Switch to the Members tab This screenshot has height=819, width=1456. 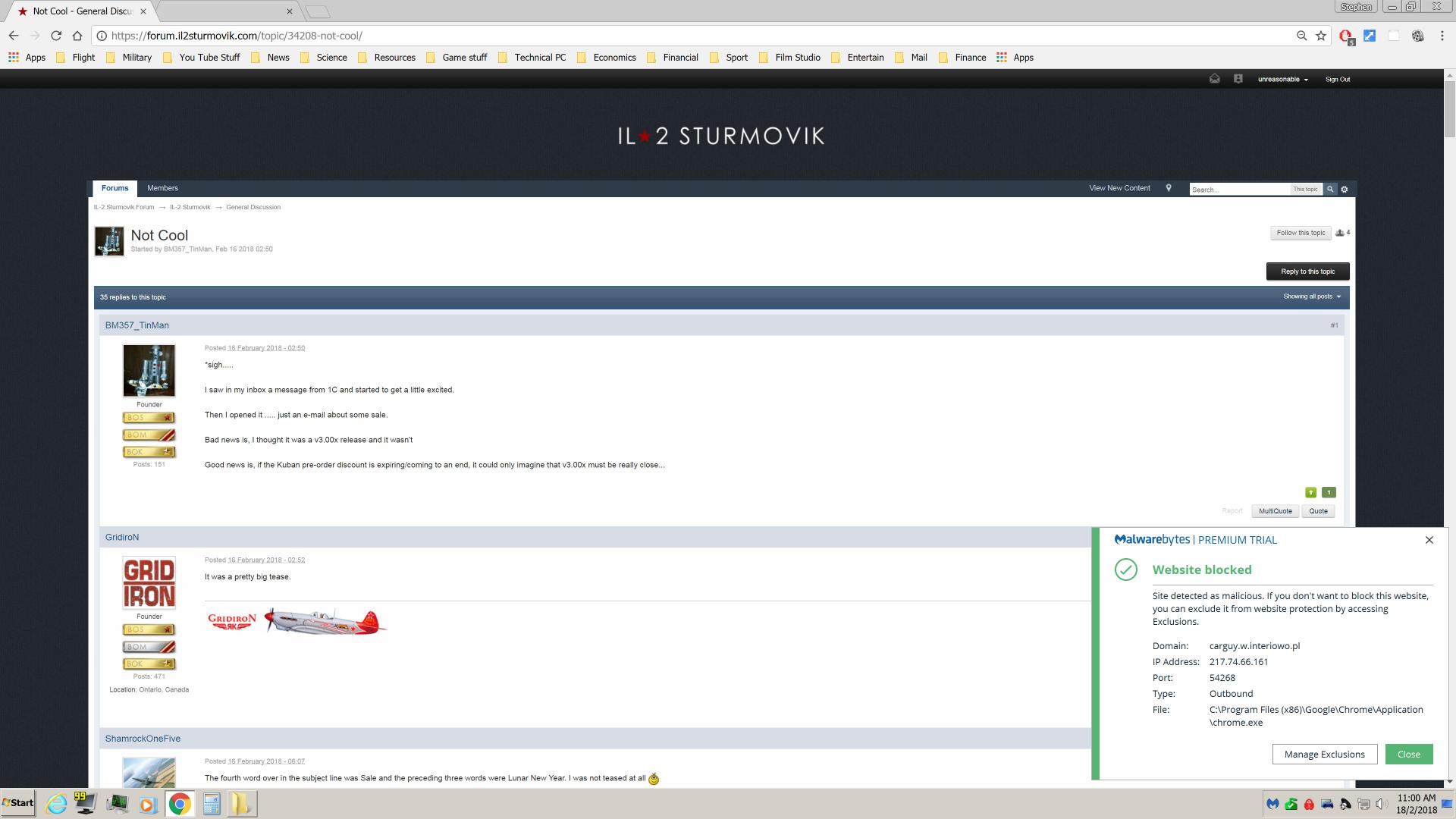click(x=162, y=188)
